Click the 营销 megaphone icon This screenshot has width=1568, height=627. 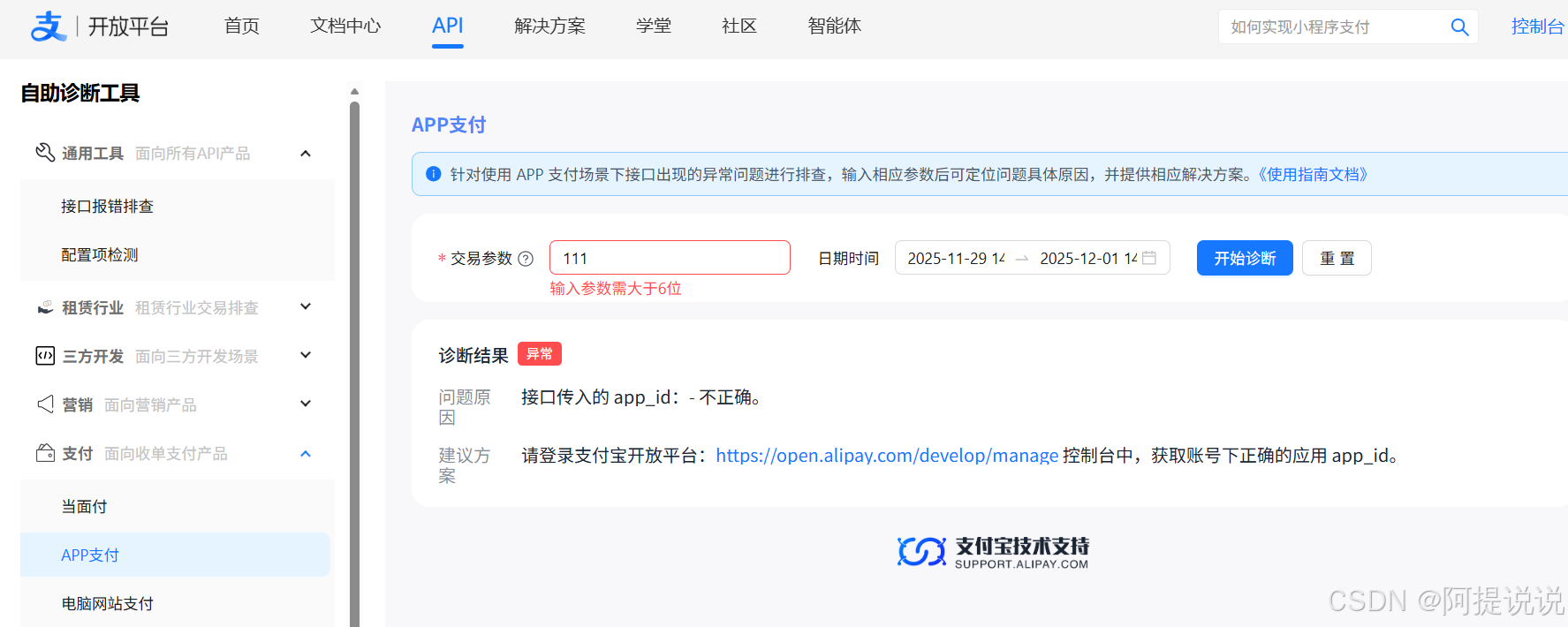[44, 404]
